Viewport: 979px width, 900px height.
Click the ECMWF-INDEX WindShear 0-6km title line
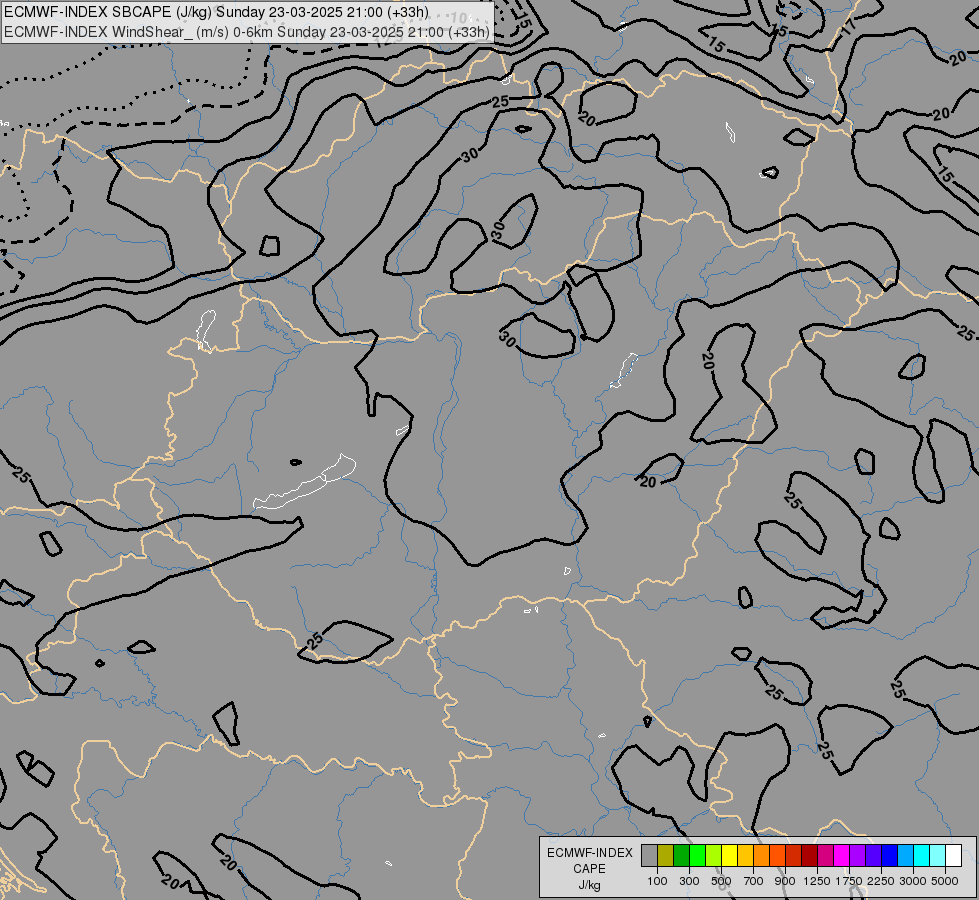click(247, 32)
